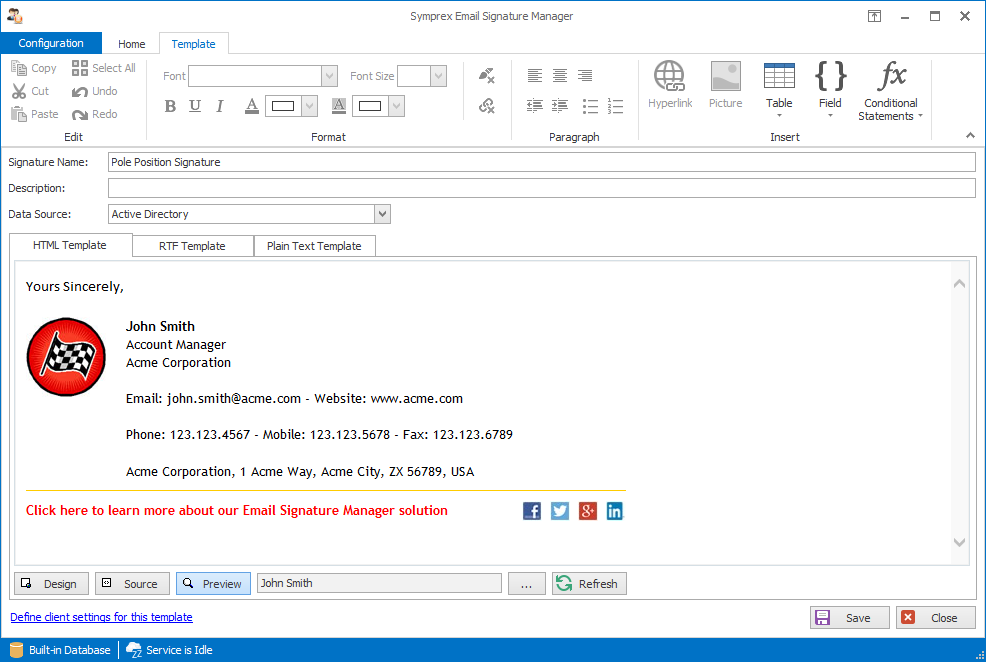Apply numbered list
This screenshot has height=662, width=986.
615,106
